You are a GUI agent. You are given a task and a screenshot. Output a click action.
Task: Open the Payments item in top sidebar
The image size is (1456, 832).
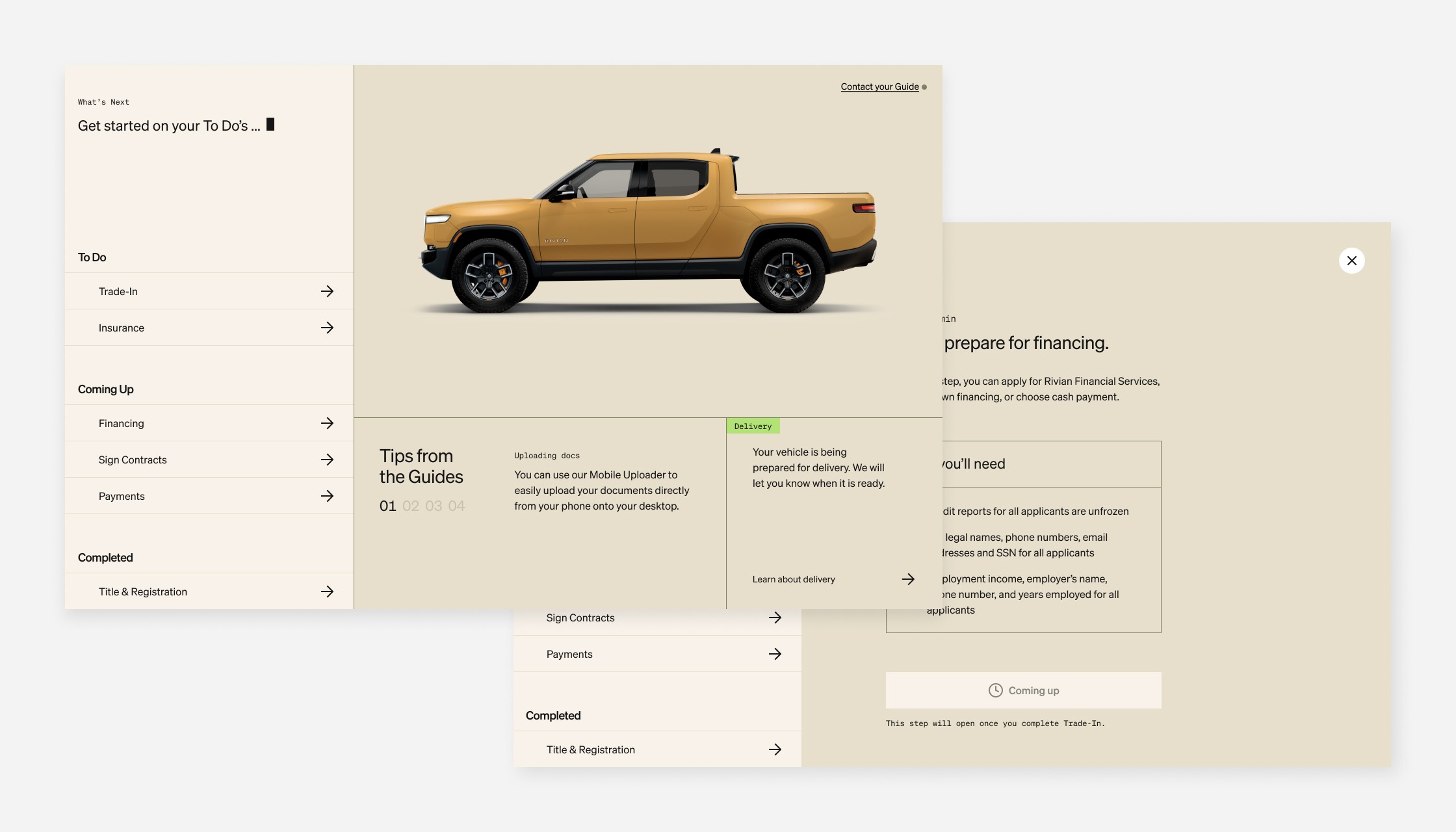[122, 496]
